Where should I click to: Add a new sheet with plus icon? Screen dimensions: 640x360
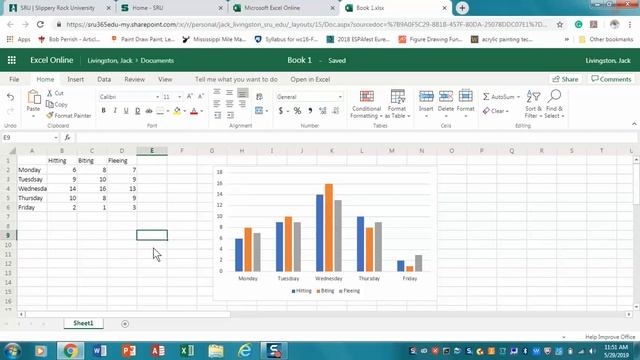pos(125,324)
